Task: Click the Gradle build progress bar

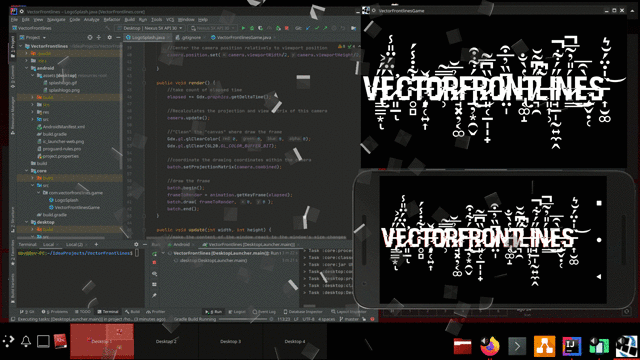Action: tap(243, 319)
